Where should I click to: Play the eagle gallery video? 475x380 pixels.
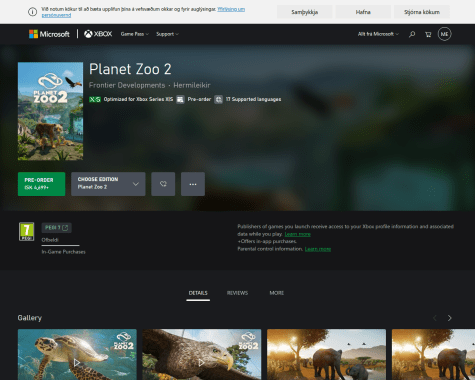pos(202,362)
